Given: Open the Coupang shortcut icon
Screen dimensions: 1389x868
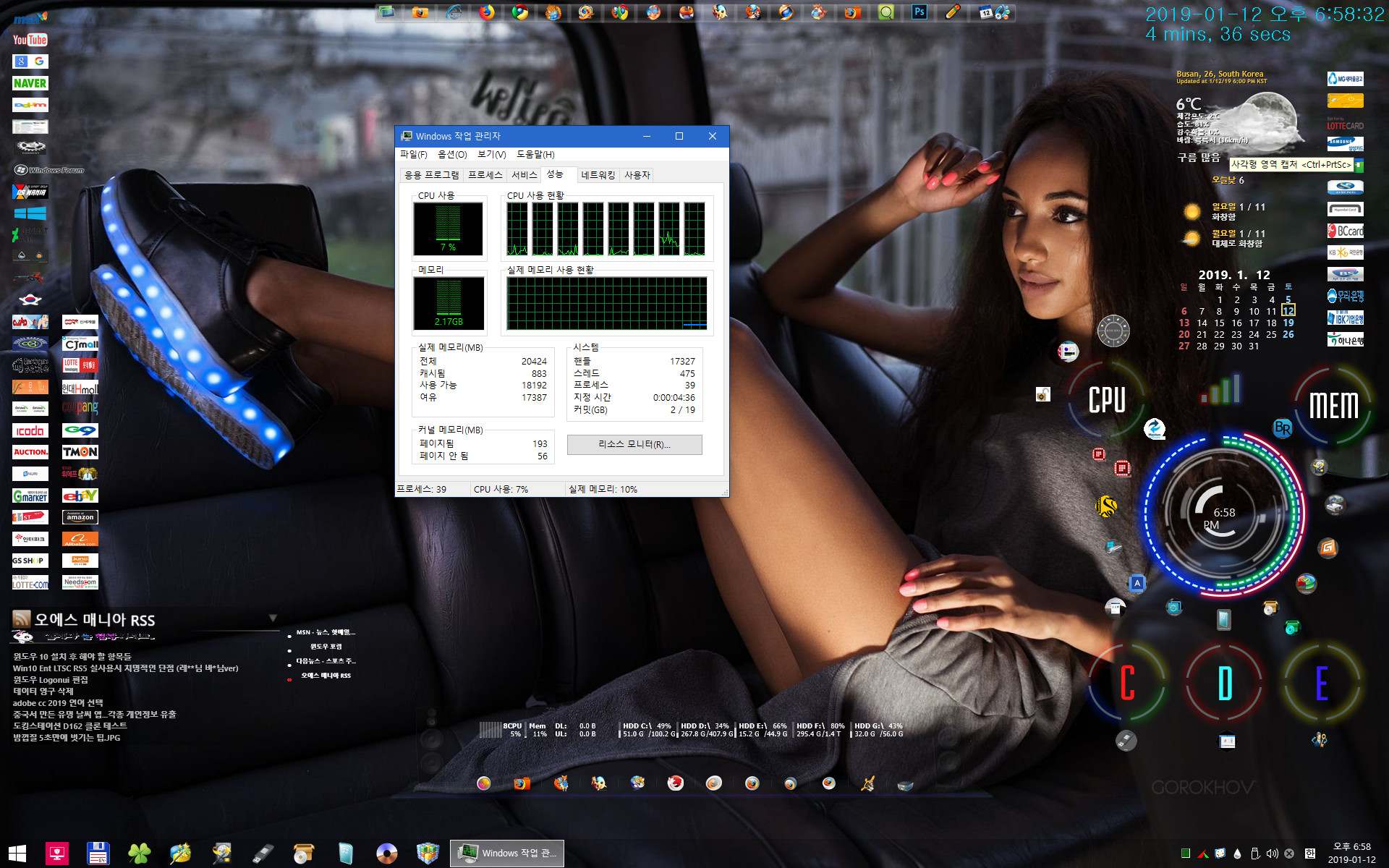Looking at the screenshot, I should (x=80, y=409).
